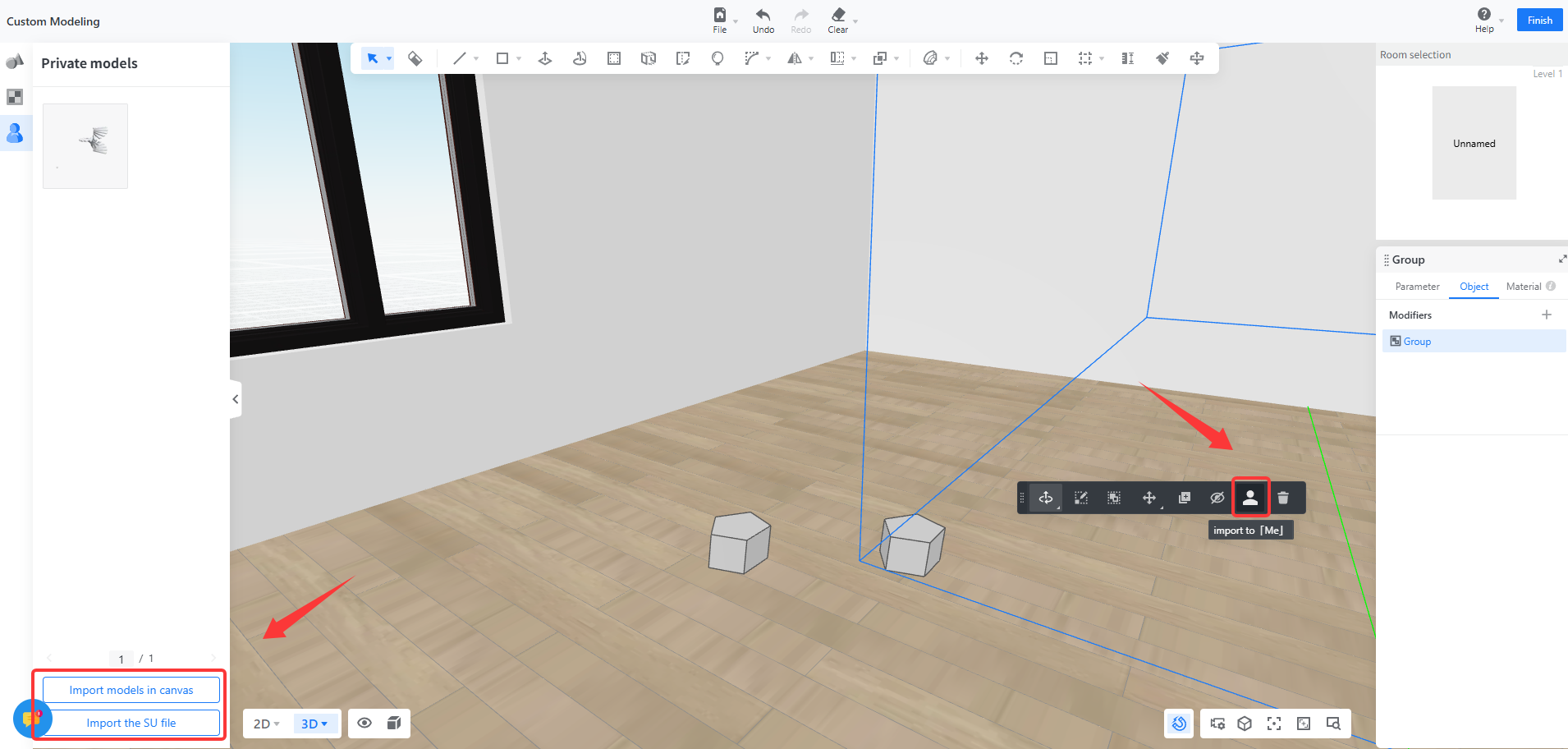Click the dashed selection frame tool

coord(1085,58)
